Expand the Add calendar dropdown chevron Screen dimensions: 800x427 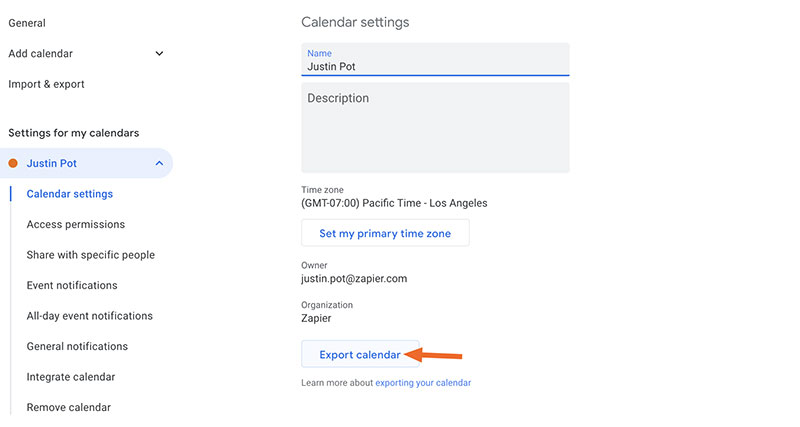click(159, 54)
